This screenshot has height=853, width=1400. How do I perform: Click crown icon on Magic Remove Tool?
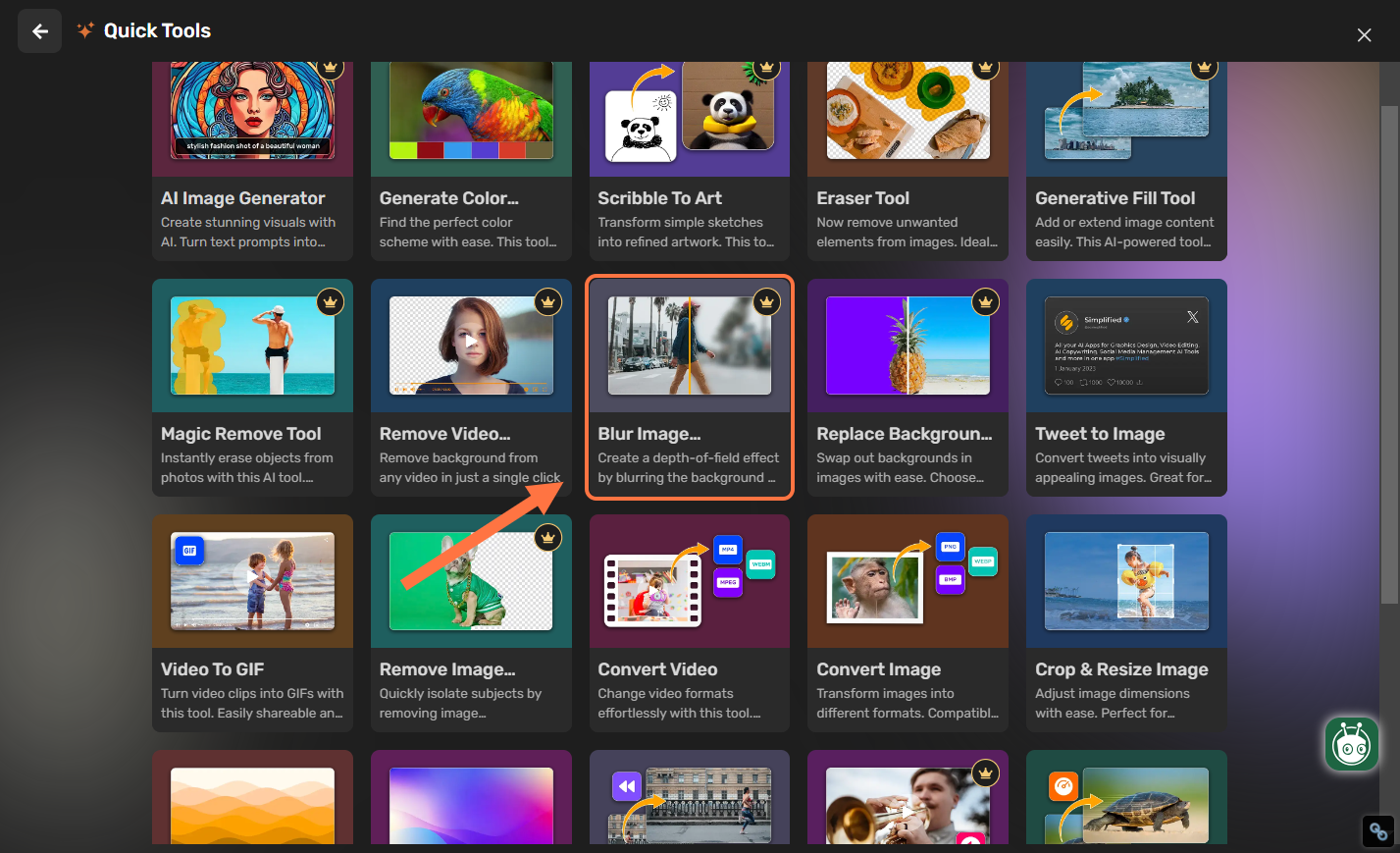(x=330, y=302)
